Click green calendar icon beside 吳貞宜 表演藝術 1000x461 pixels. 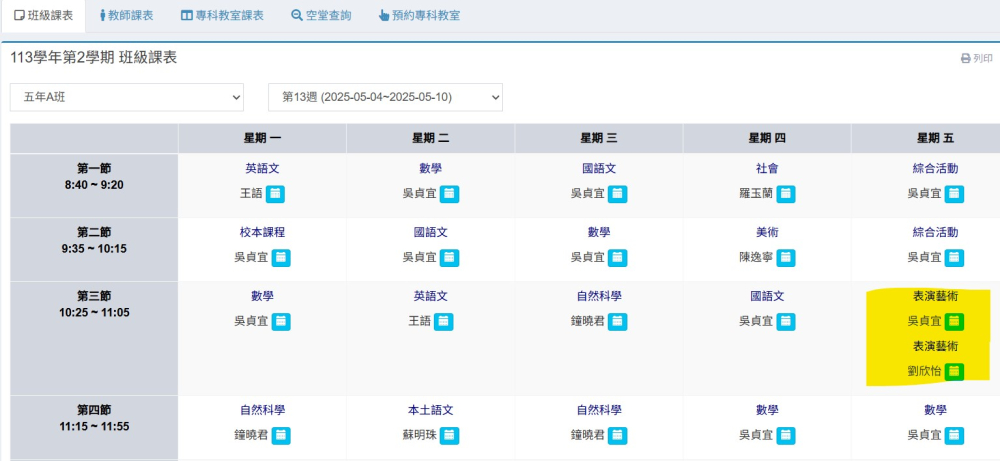954,321
